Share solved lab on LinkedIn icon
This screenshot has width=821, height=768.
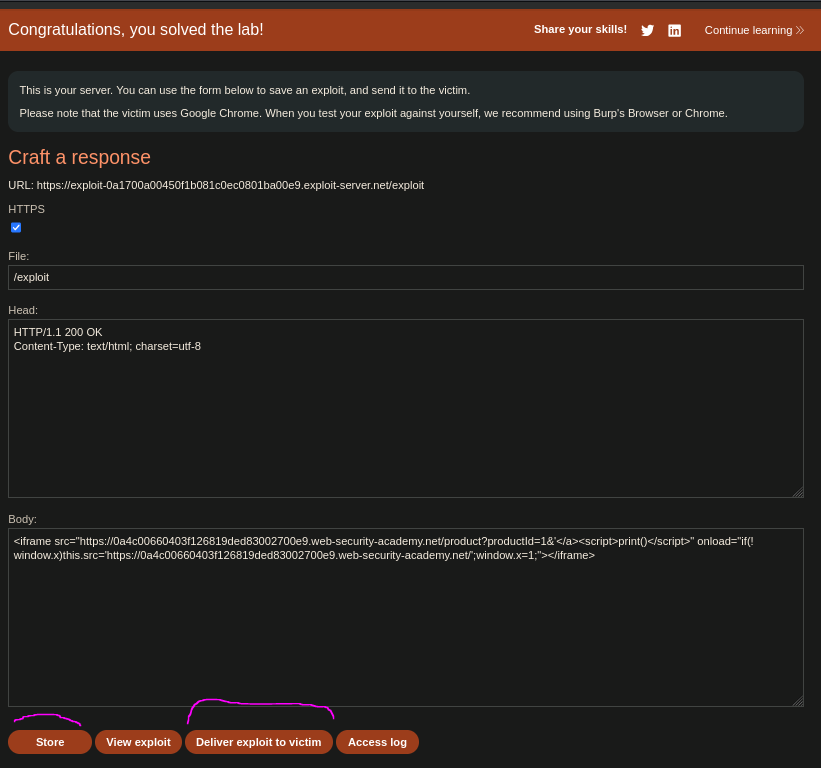click(674, 30)
